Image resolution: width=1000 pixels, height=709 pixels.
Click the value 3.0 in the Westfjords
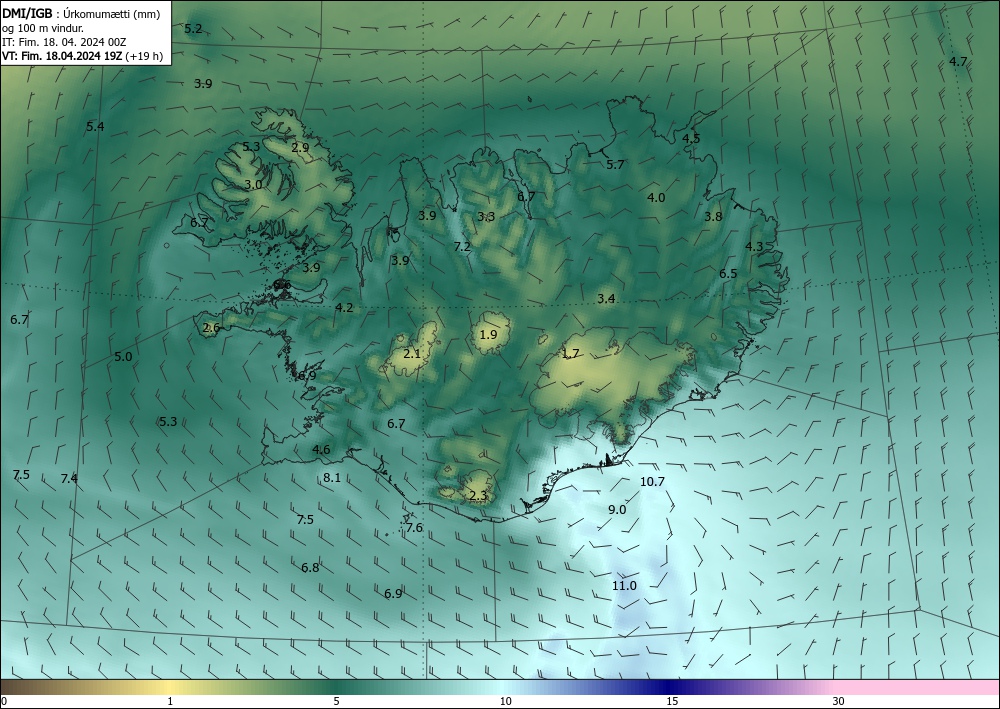[x=253, y=185]
